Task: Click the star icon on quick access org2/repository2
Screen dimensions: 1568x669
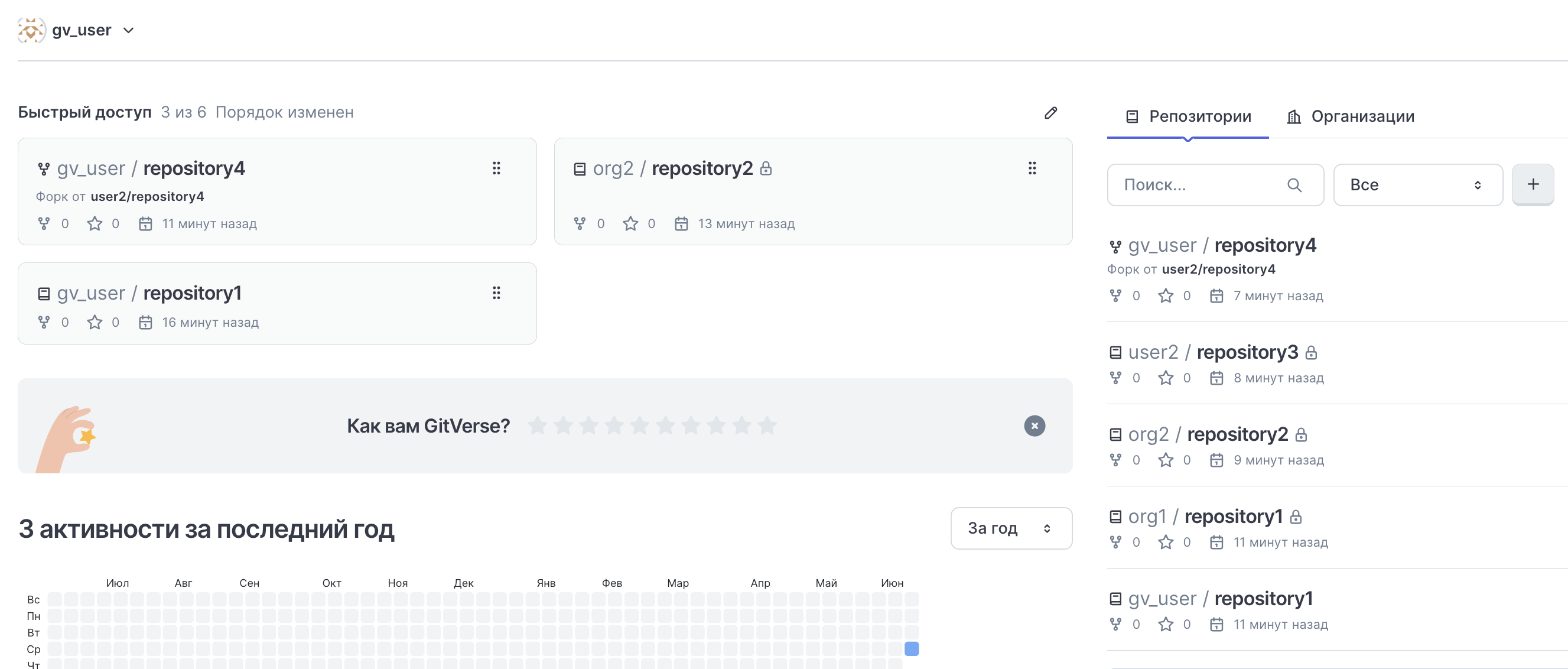Action: (630, 224)
